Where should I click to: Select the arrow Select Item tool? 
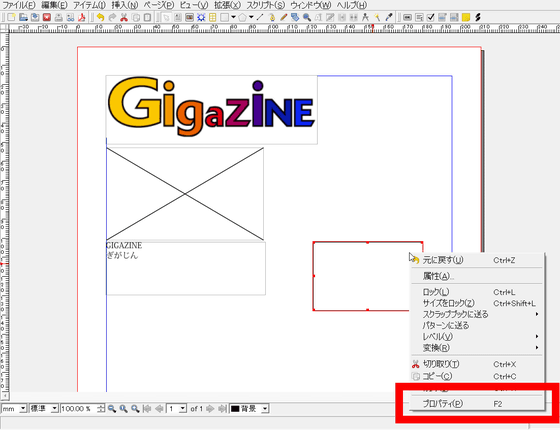(x=166, y=17)
